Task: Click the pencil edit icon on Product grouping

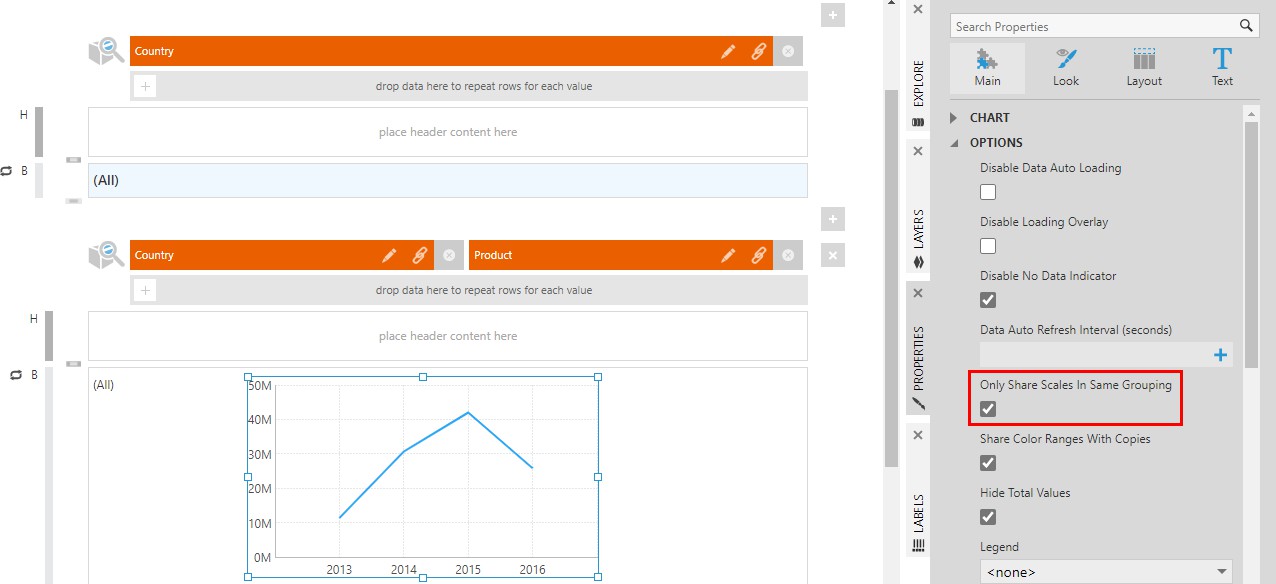Action: pyautogui.click(x=728, y=256)
